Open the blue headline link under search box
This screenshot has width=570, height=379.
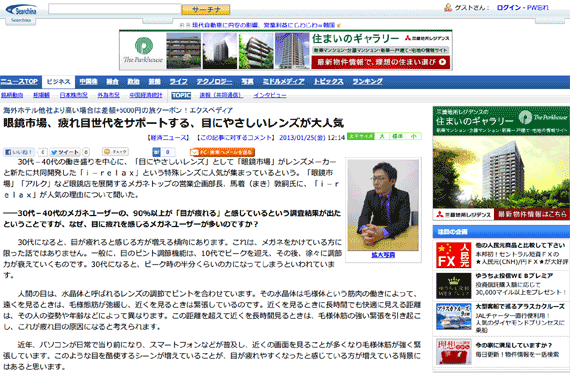(x=263, y=25)
